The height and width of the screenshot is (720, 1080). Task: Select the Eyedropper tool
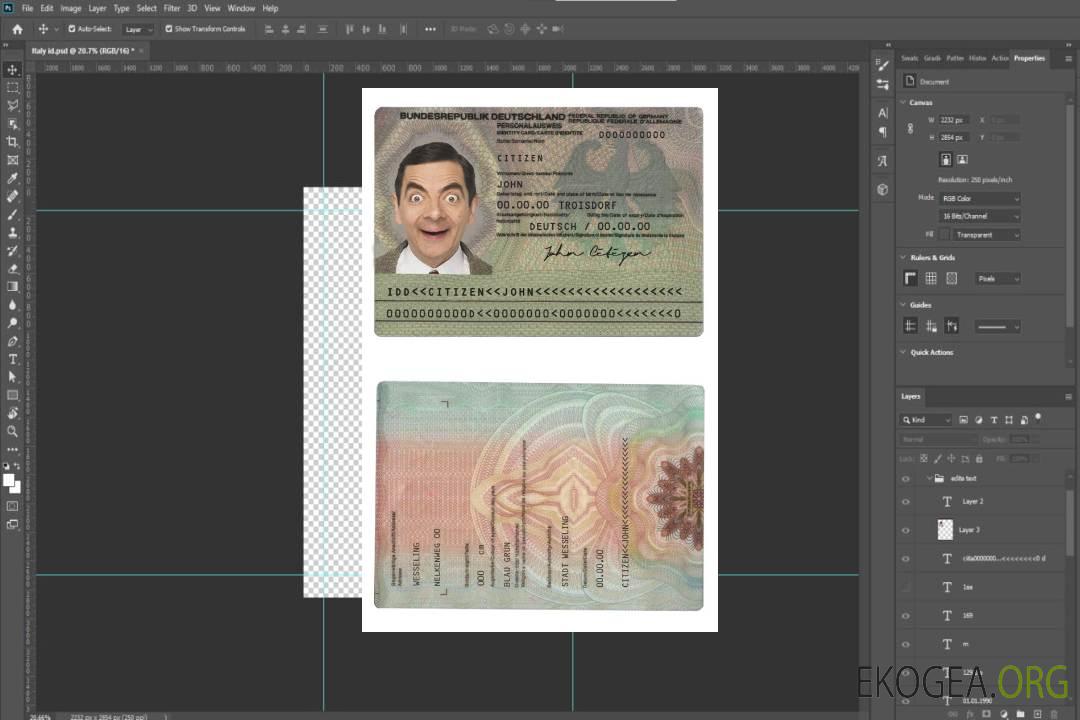point(12,178)
